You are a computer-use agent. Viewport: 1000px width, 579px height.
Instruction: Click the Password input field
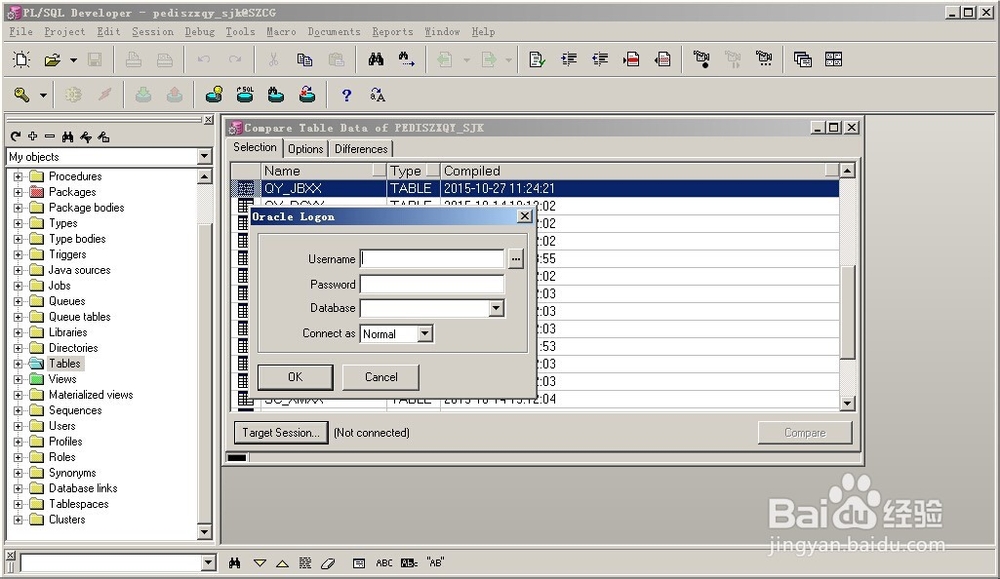432,284
